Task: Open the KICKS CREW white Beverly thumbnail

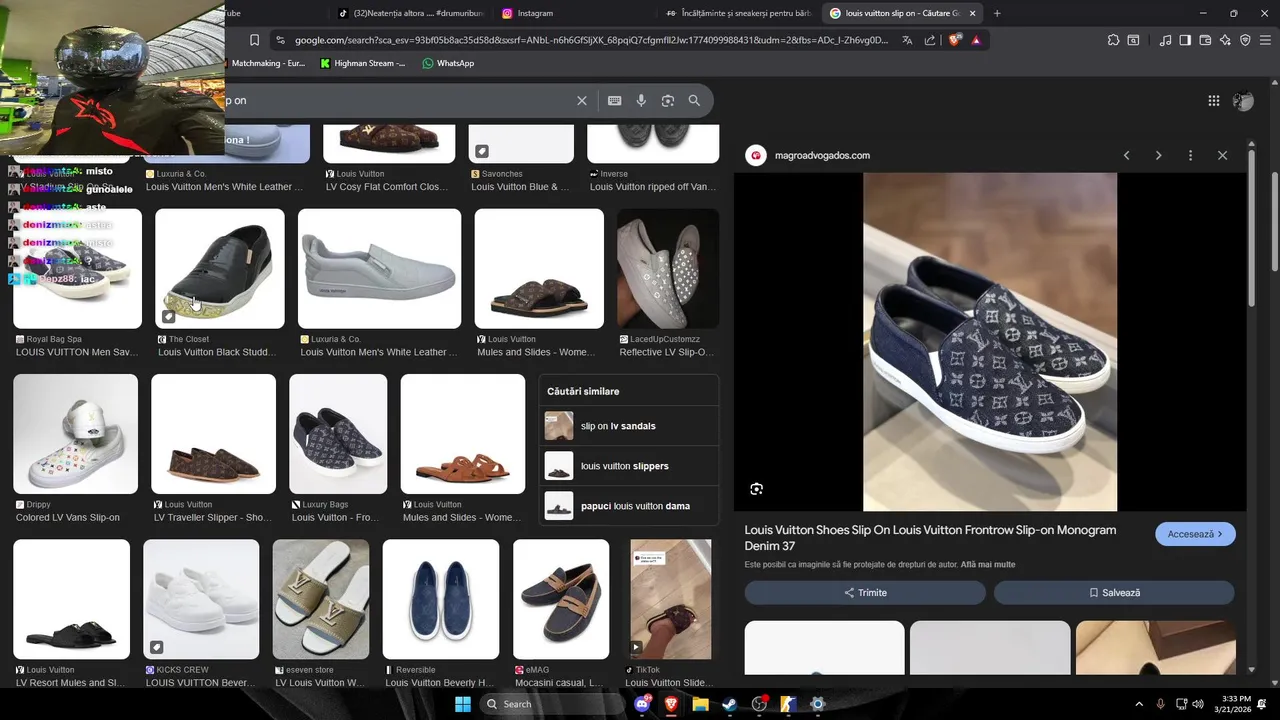Action: tap(201, 599)
